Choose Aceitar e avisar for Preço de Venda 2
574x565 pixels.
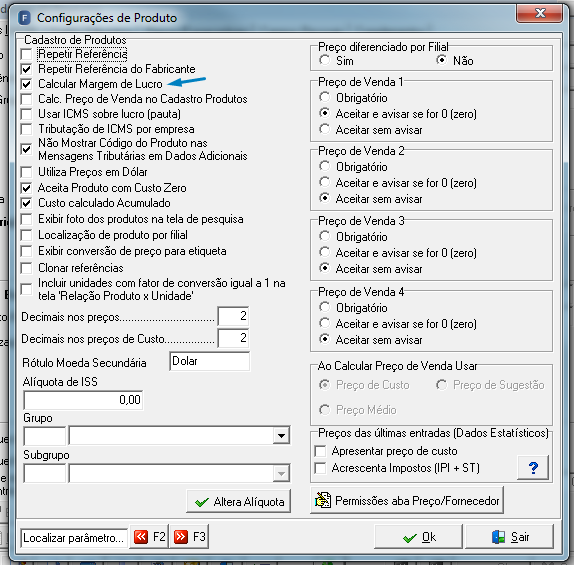tap(324, 182)
